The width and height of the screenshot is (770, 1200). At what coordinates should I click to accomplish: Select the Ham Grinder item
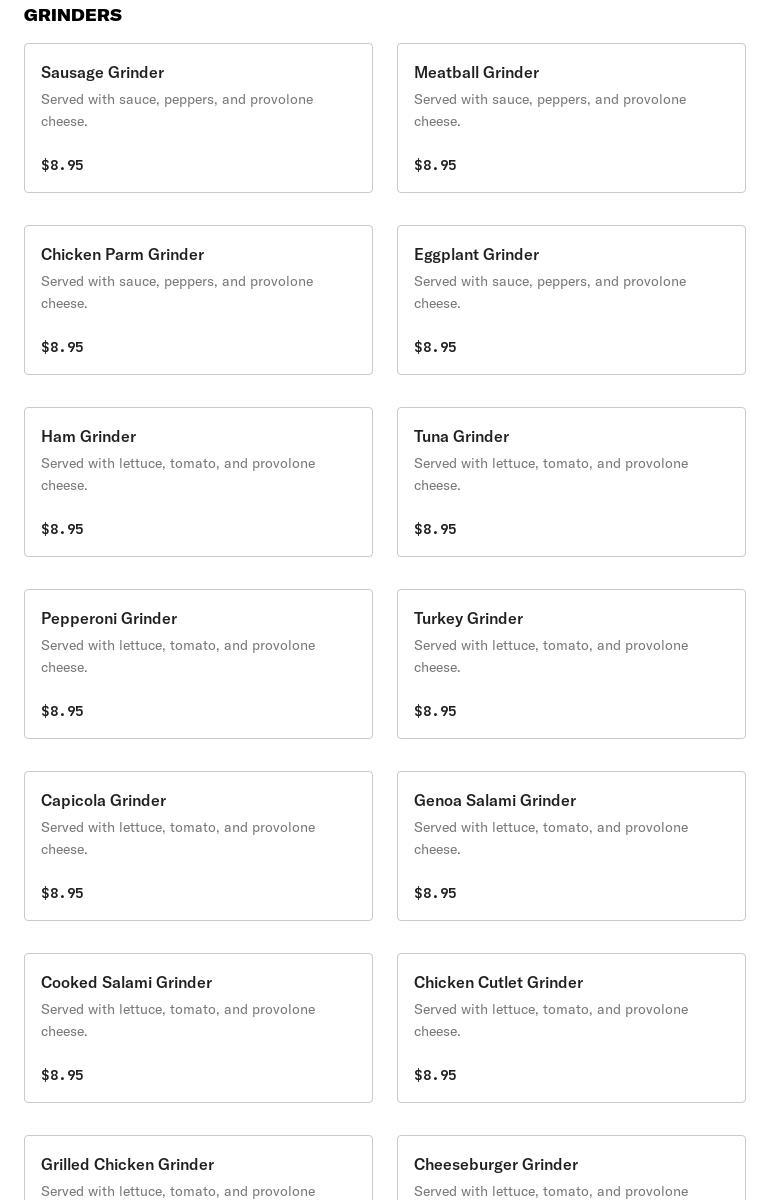(198, 482)
